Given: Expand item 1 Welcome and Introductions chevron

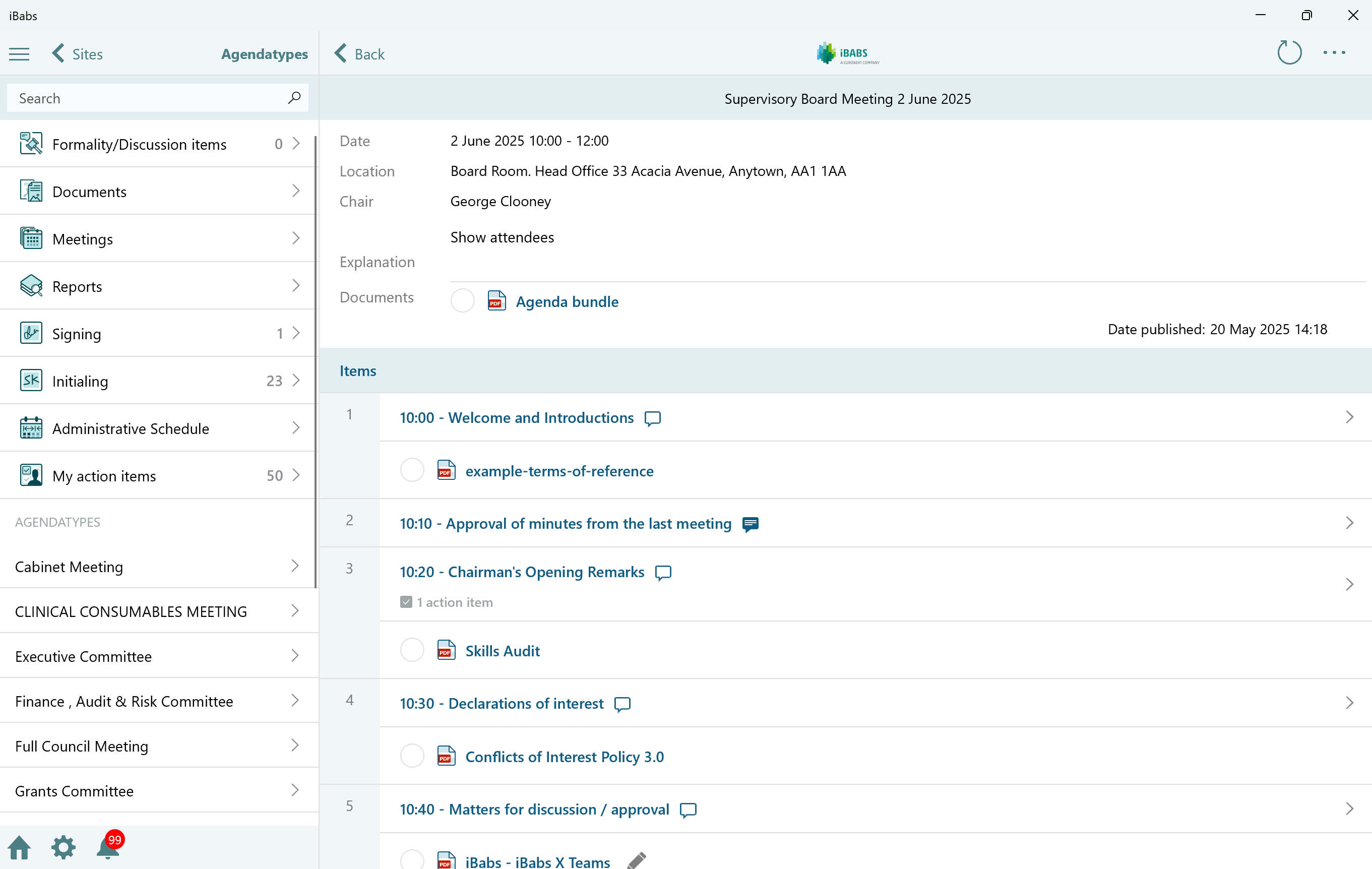Looking at the screenshot, I should point(1349,417).
